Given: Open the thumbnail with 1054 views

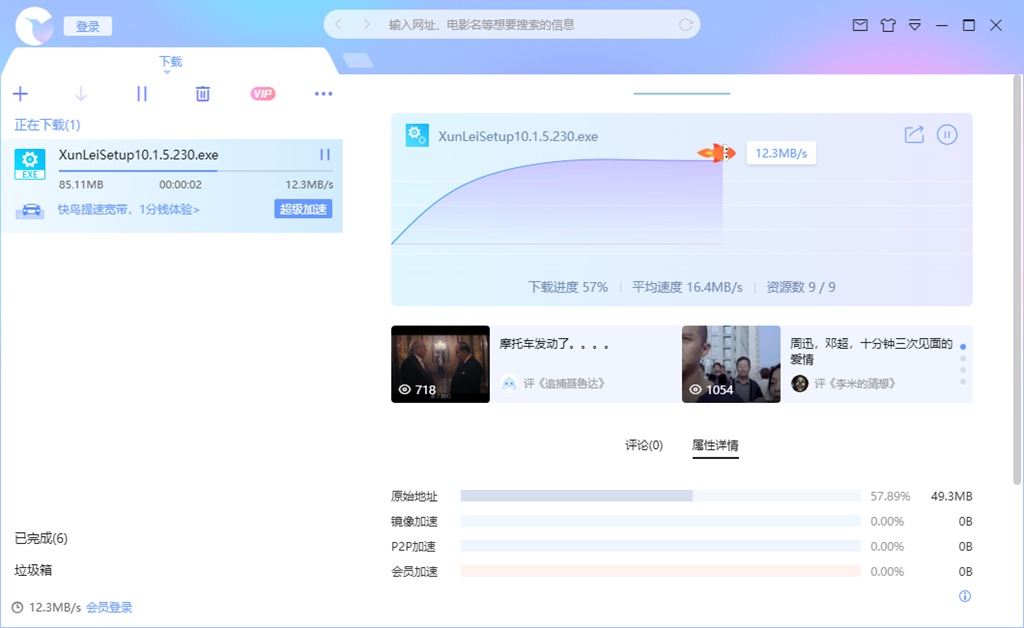Looking at the screenshot, I should [731, 364].
